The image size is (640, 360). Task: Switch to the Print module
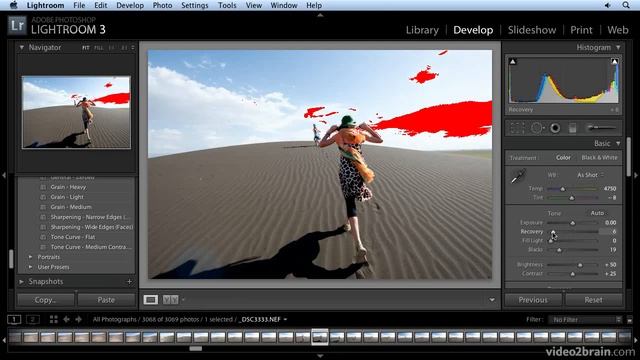[581, 30]
